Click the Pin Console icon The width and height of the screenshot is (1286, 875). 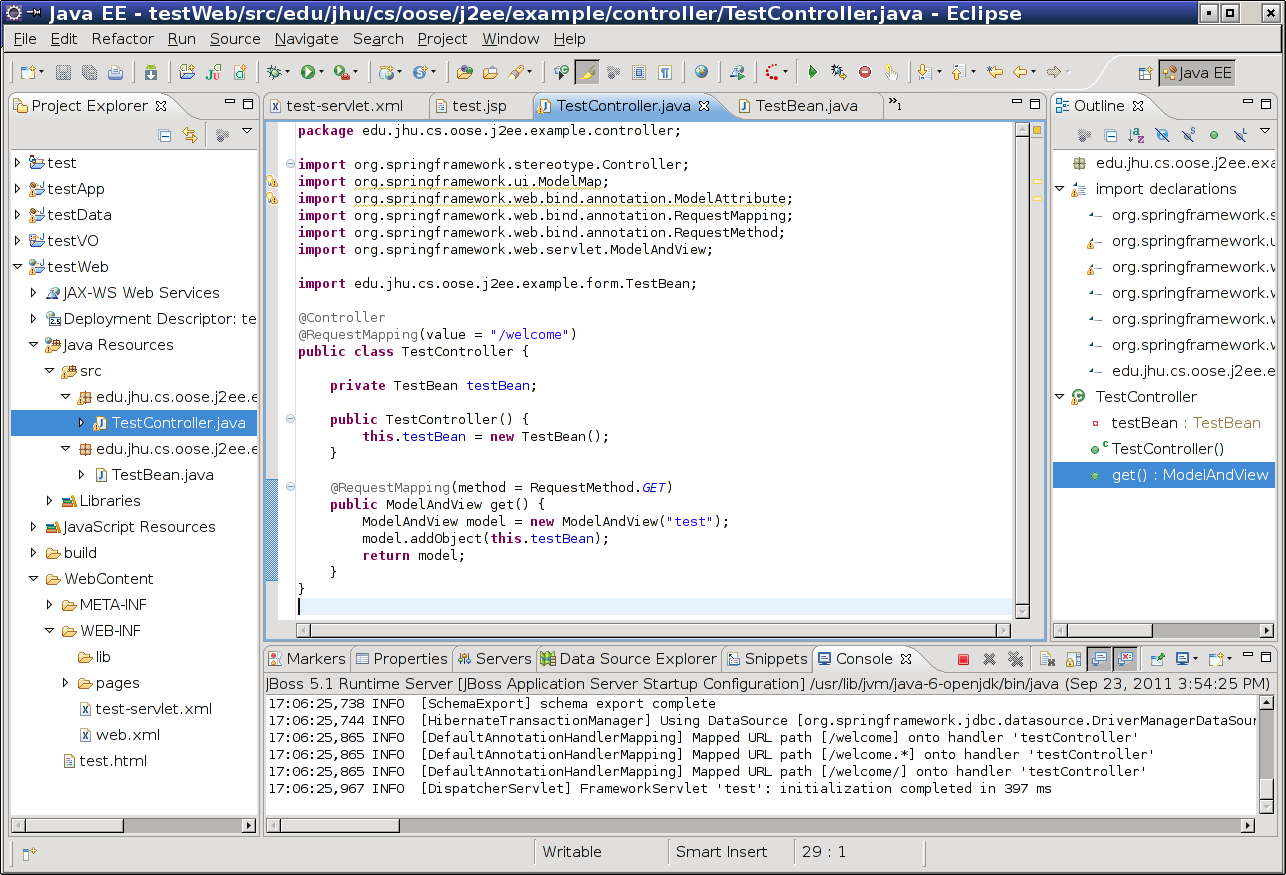(1158, 659)
